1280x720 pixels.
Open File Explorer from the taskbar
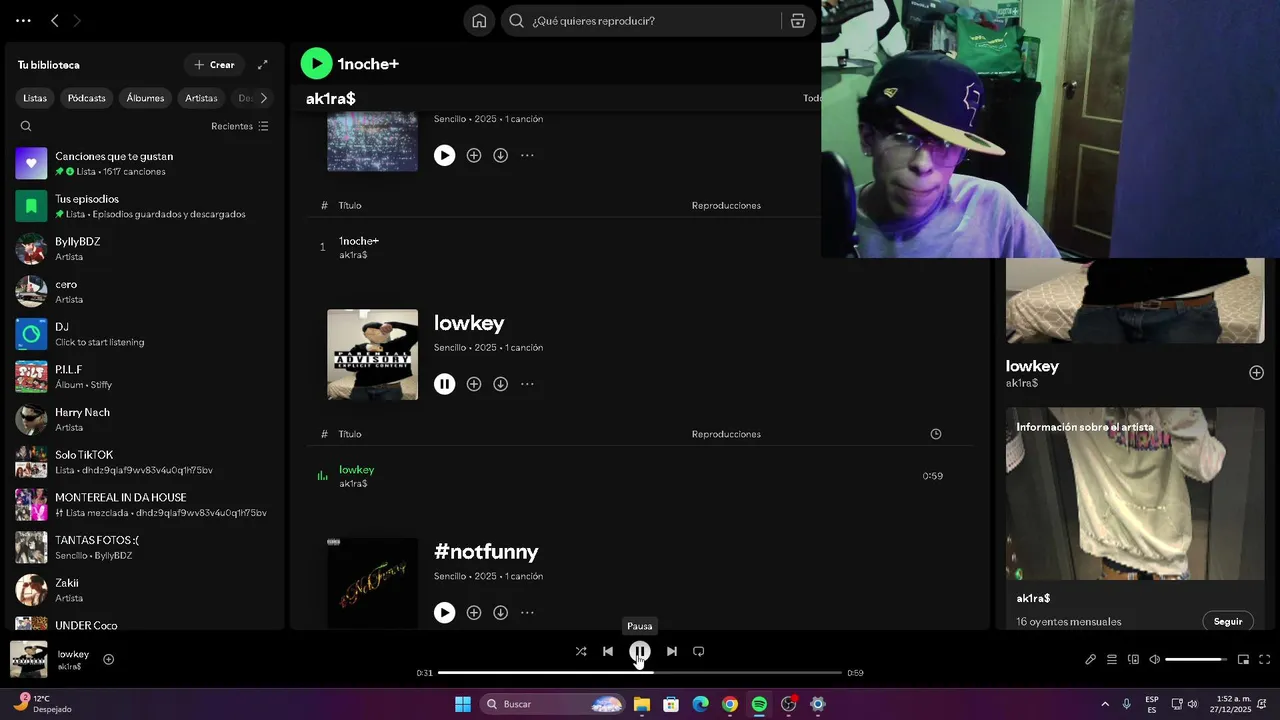pyautogui.click(x=642, y=704)
